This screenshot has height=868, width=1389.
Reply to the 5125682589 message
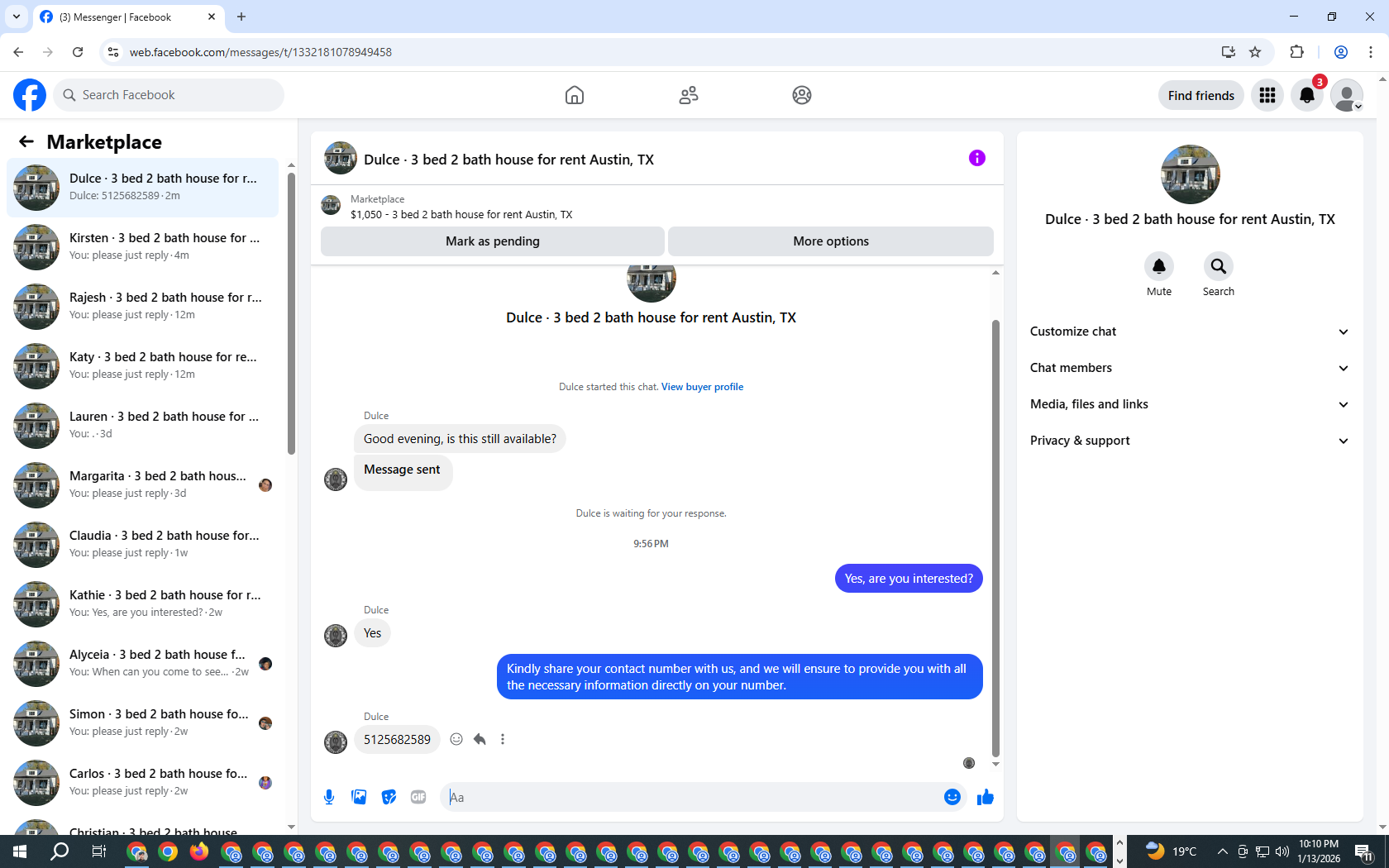tap(480, 739)
